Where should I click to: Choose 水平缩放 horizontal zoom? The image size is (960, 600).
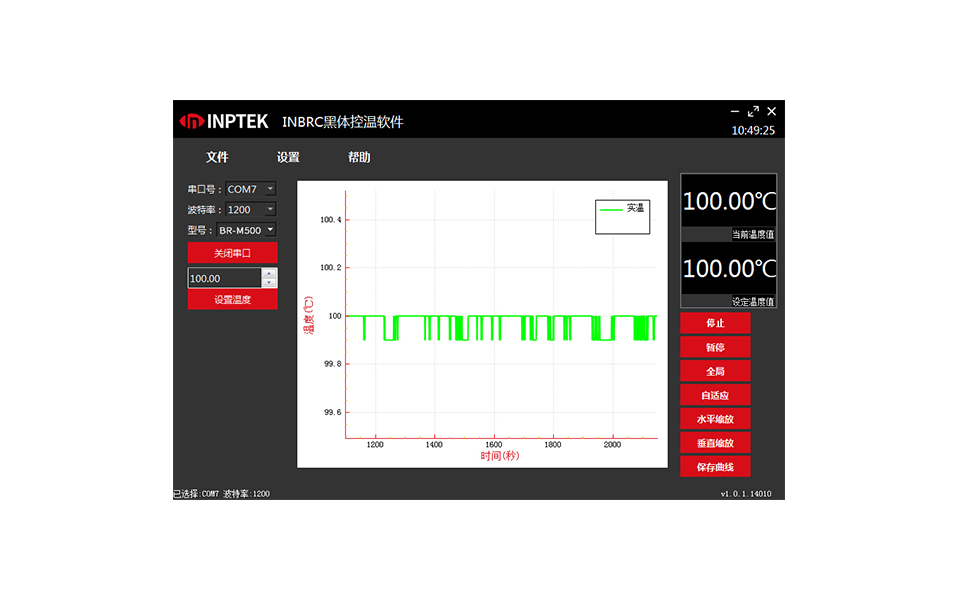coord(715,419)
